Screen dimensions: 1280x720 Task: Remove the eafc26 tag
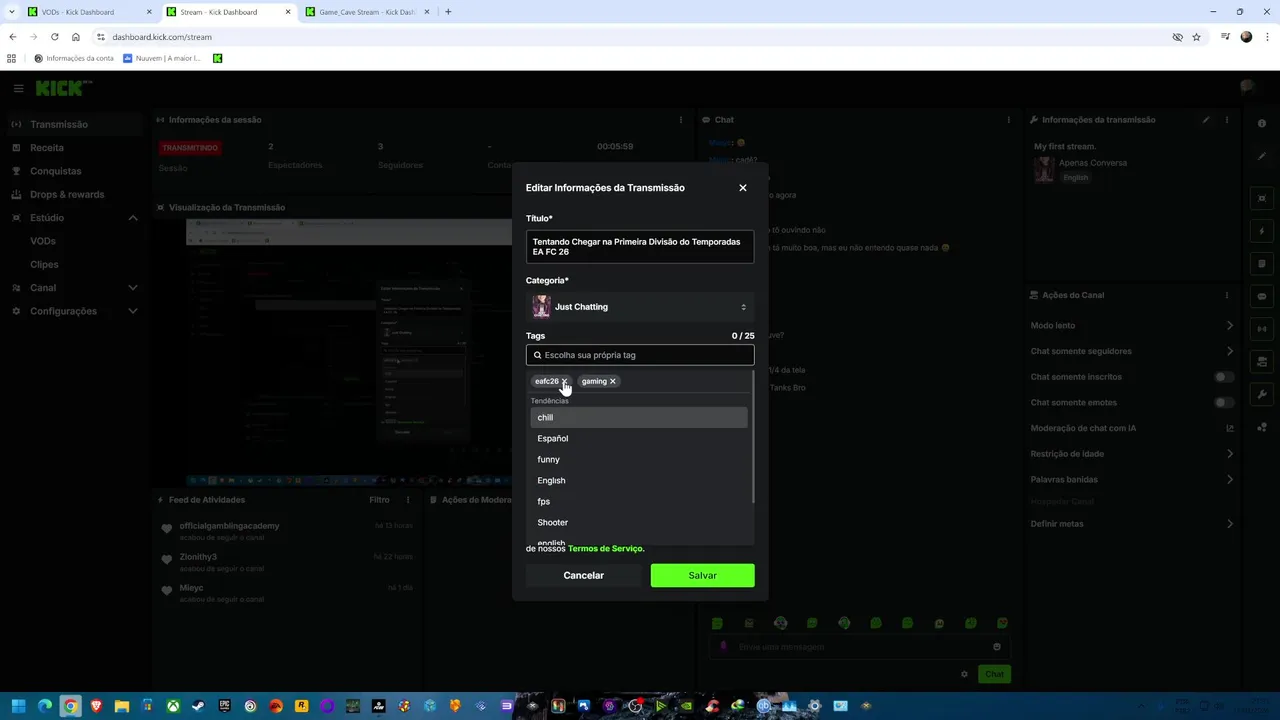pos(564,381)
